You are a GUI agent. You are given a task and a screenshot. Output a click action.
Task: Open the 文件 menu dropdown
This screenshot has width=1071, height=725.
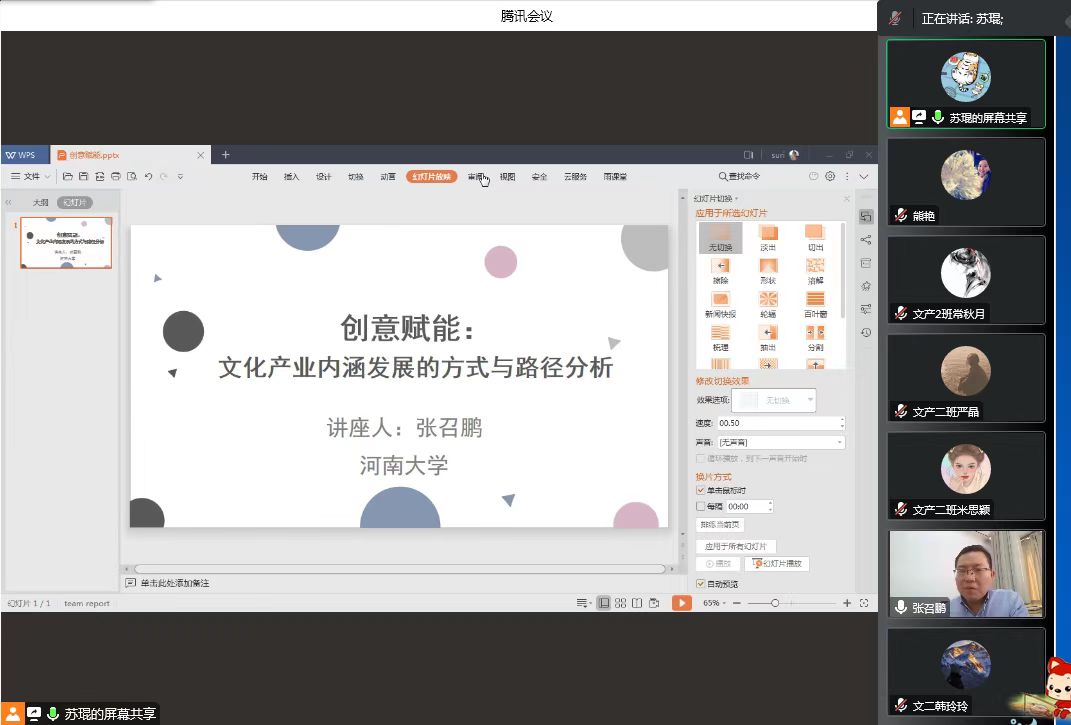[x=36, y=177]
